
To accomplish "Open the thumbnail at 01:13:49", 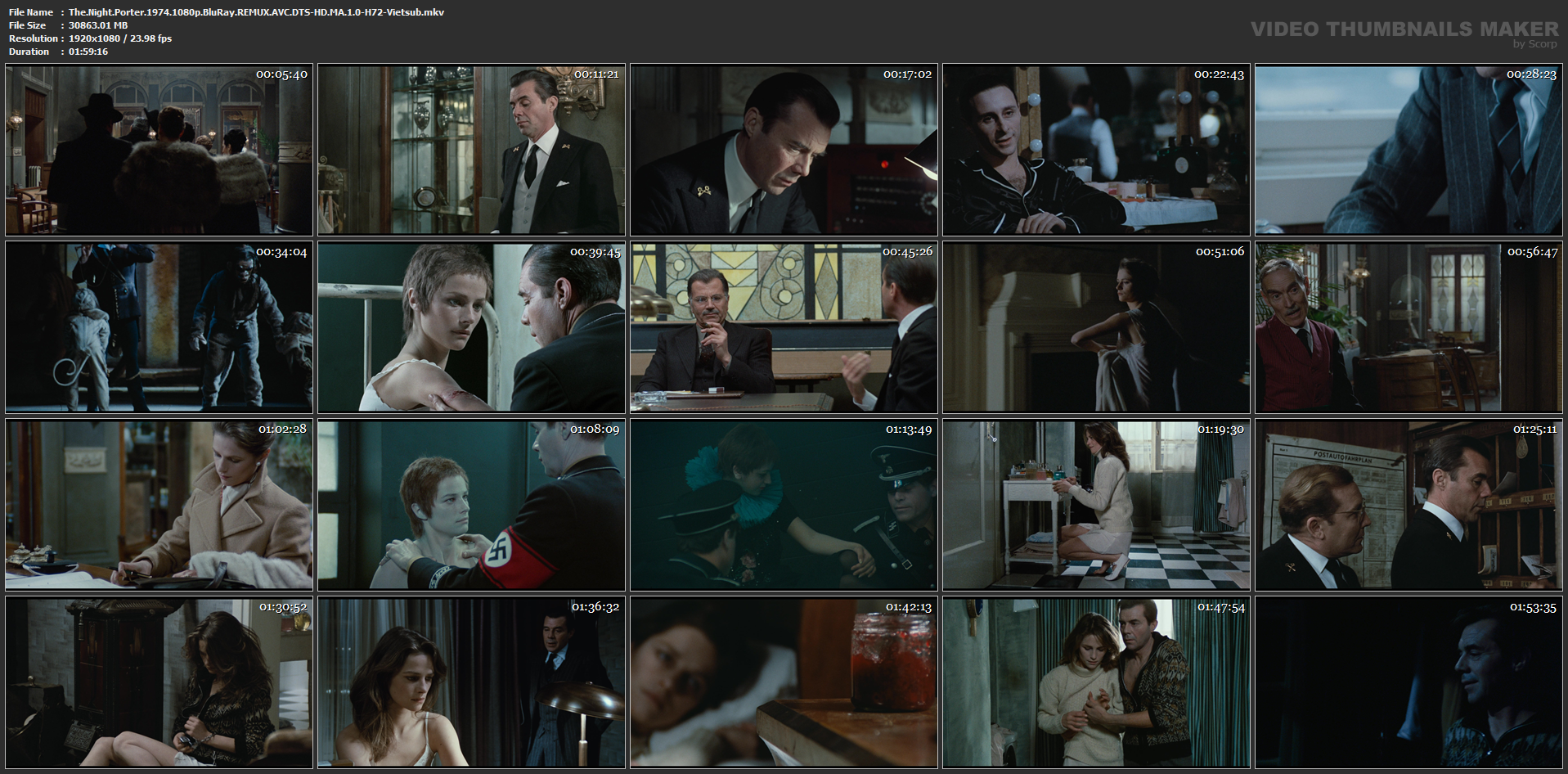I will 784,506.
